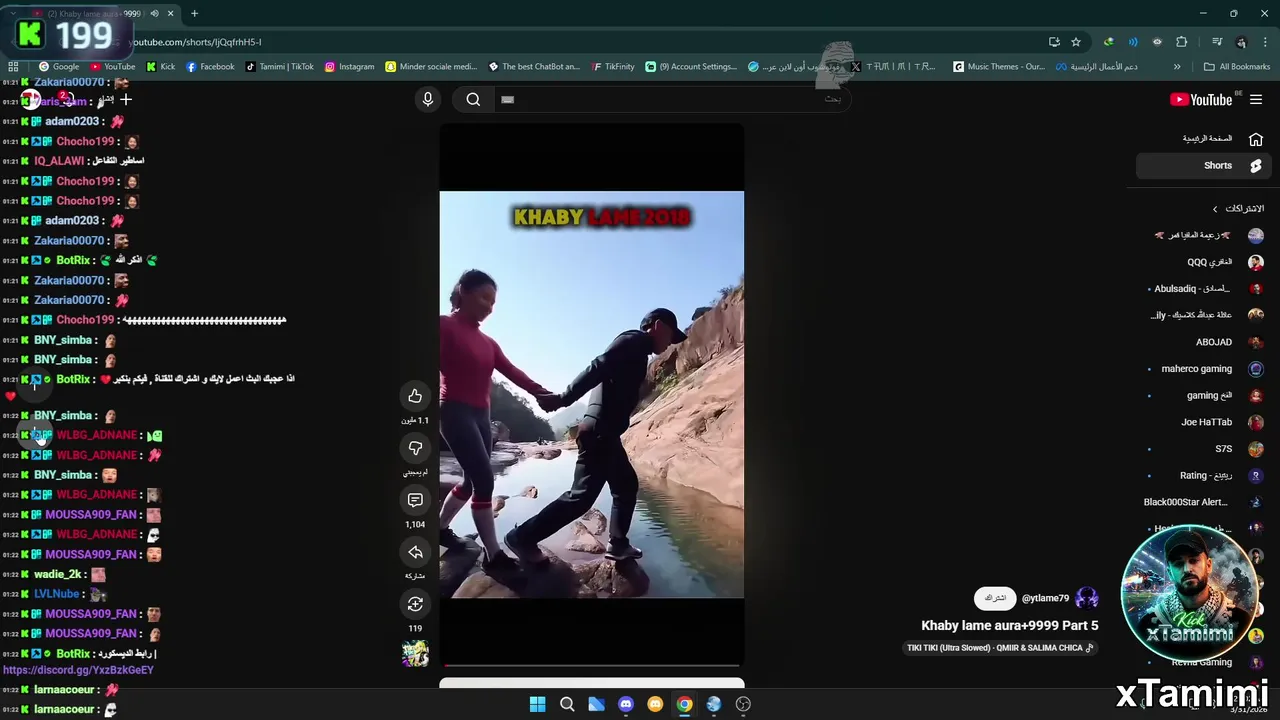The width and height of the screenshot is (1280, 720).
Task: Launch Discord from the taskbar
Action: (626, 704)
